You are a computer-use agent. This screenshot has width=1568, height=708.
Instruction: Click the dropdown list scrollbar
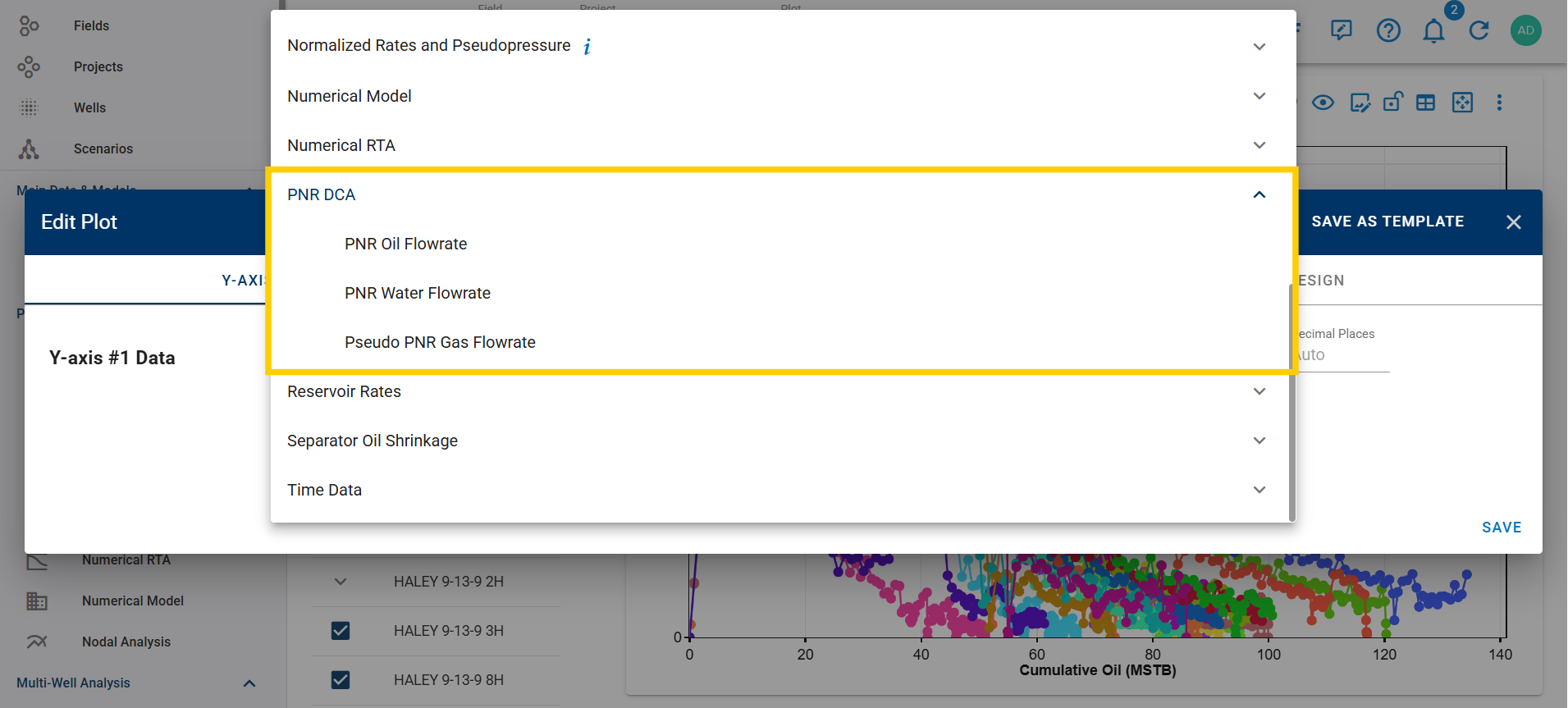pos(1291,402)
